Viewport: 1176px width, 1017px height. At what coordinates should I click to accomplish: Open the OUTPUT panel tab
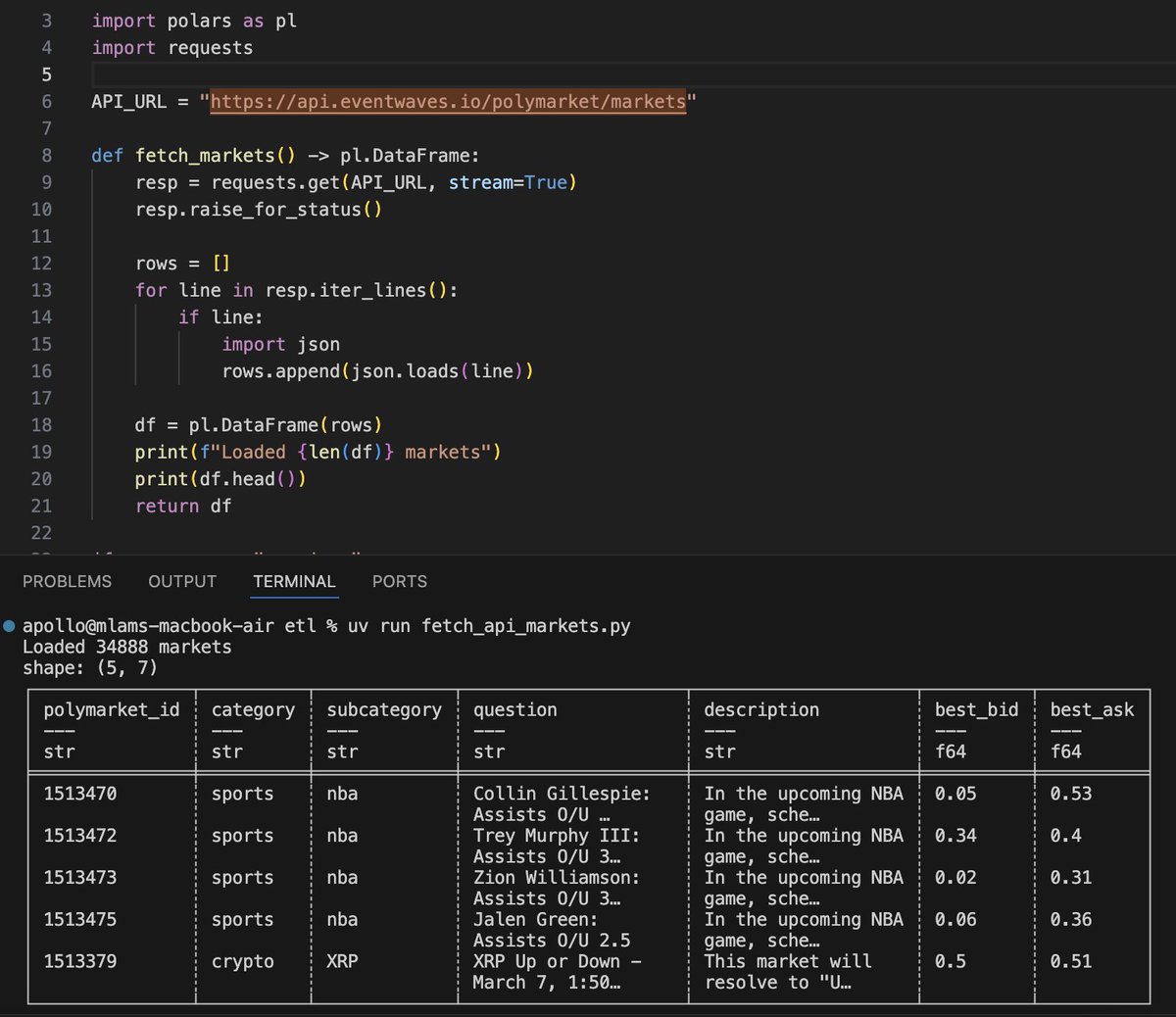(182, 581)
